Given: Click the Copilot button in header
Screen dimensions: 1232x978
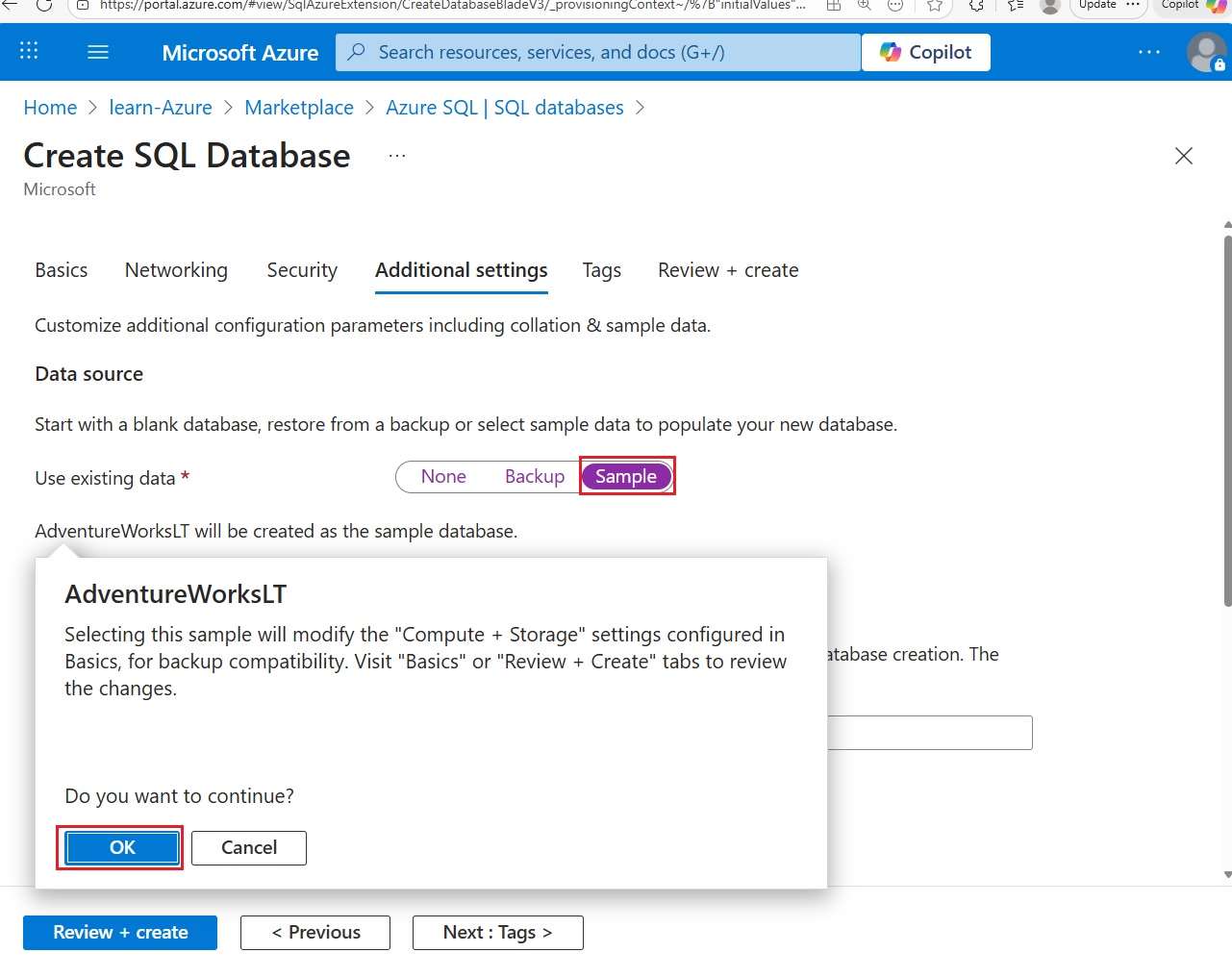Looking at the screenshot, I should 925,52.
